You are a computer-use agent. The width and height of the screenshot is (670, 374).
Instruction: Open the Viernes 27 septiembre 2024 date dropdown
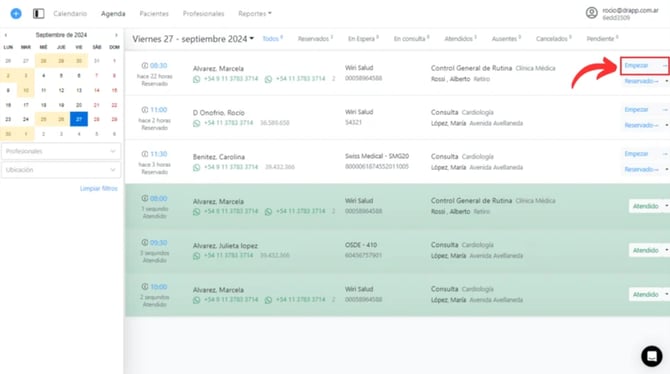click(x=193, y=39)
